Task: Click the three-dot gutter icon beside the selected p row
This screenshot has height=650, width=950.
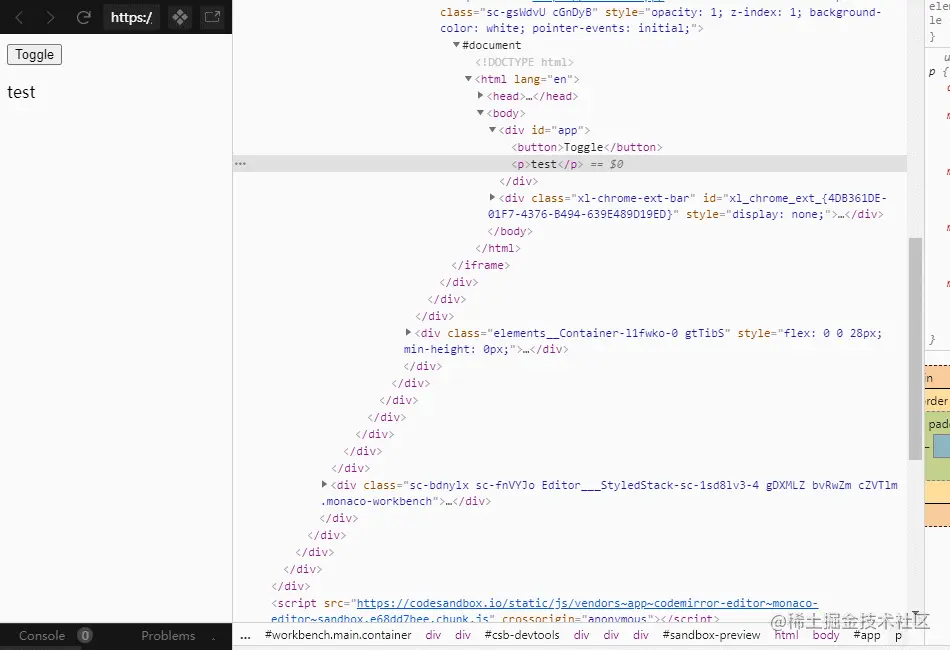Action: pos(241,164)
